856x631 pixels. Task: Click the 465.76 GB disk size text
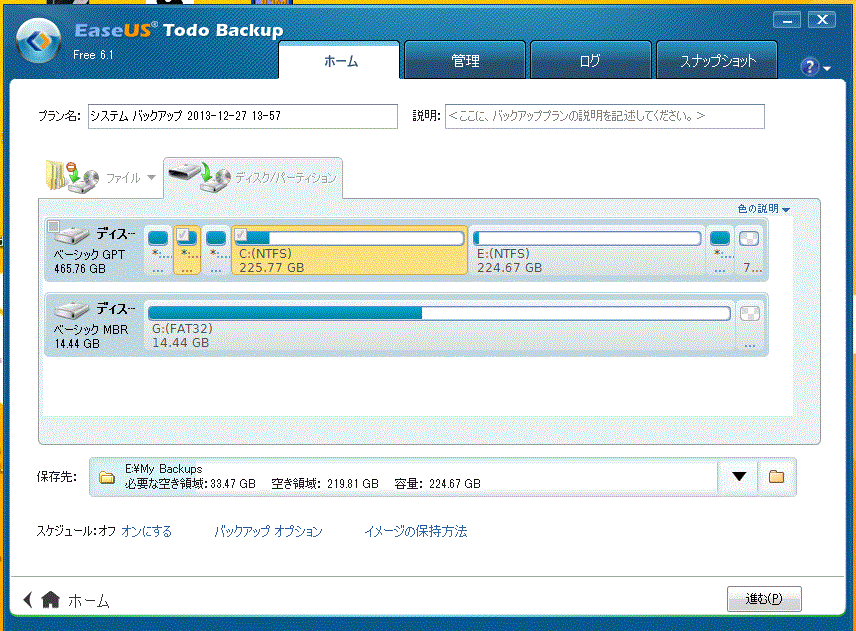80,269
